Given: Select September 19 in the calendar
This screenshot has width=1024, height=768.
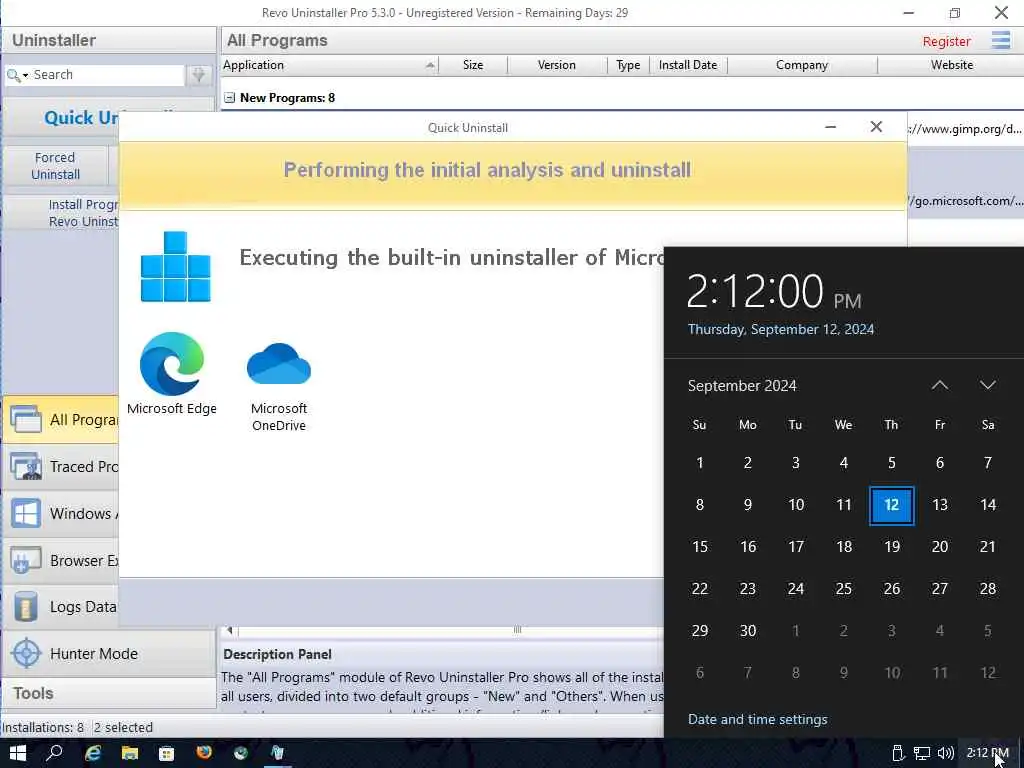Looking at the screenshot, I should tap(891, 547).
